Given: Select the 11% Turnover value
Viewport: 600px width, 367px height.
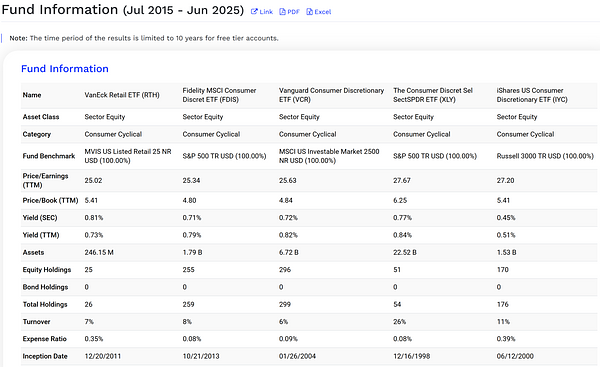Looking at the screenshot, I should coord(503,321).
